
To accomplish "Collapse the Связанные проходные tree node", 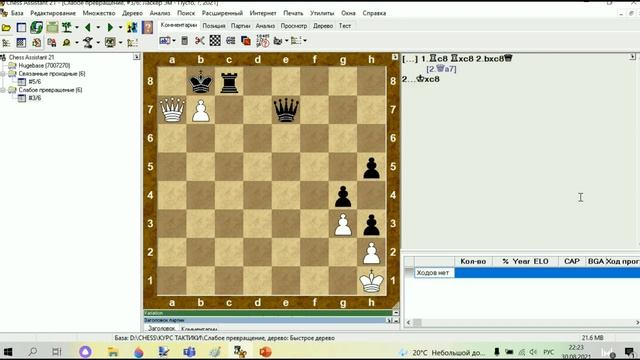I will 3,74.
